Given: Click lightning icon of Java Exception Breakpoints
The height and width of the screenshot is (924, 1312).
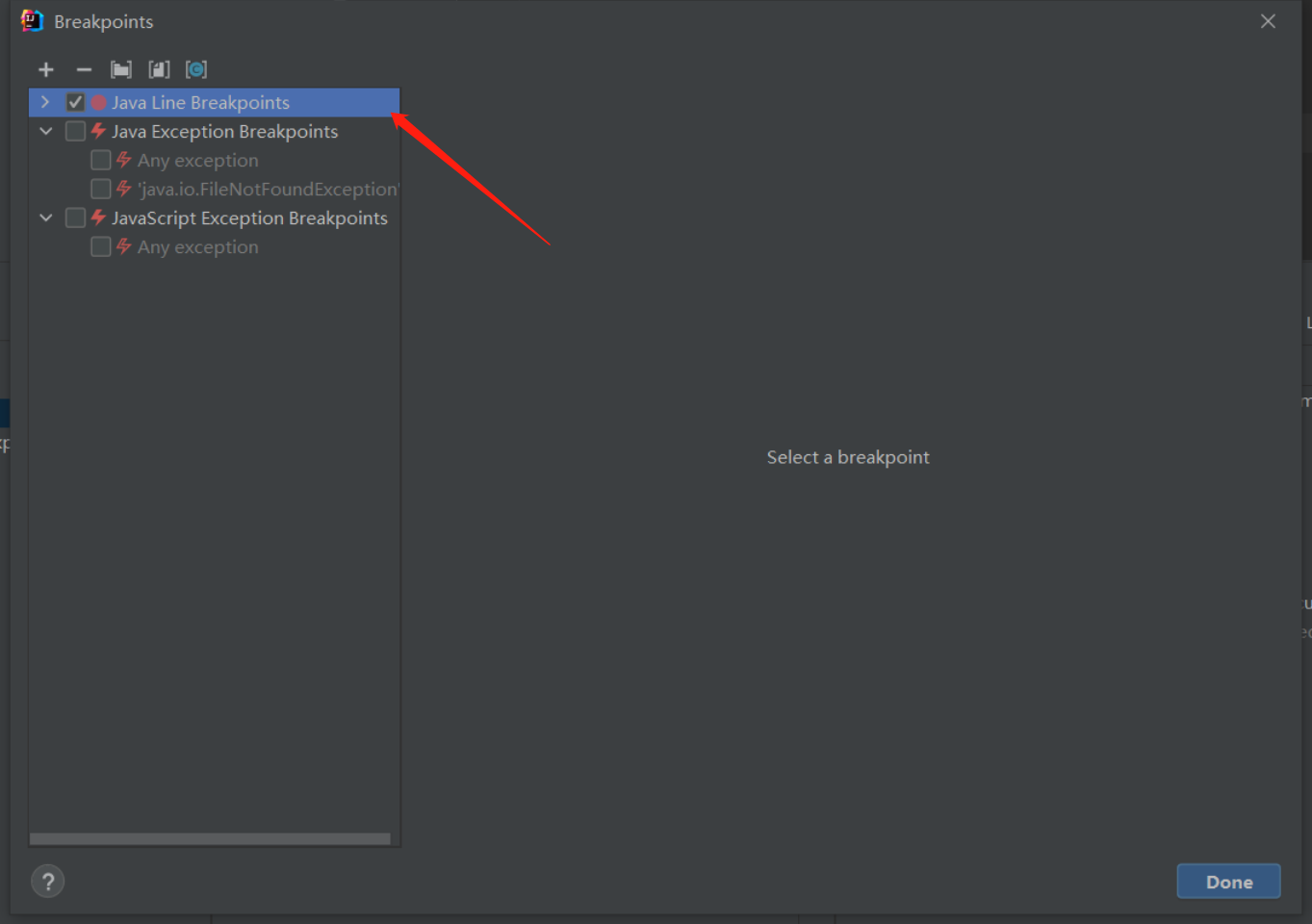Looking at the screenshot, I should click(x=98, y=131).
